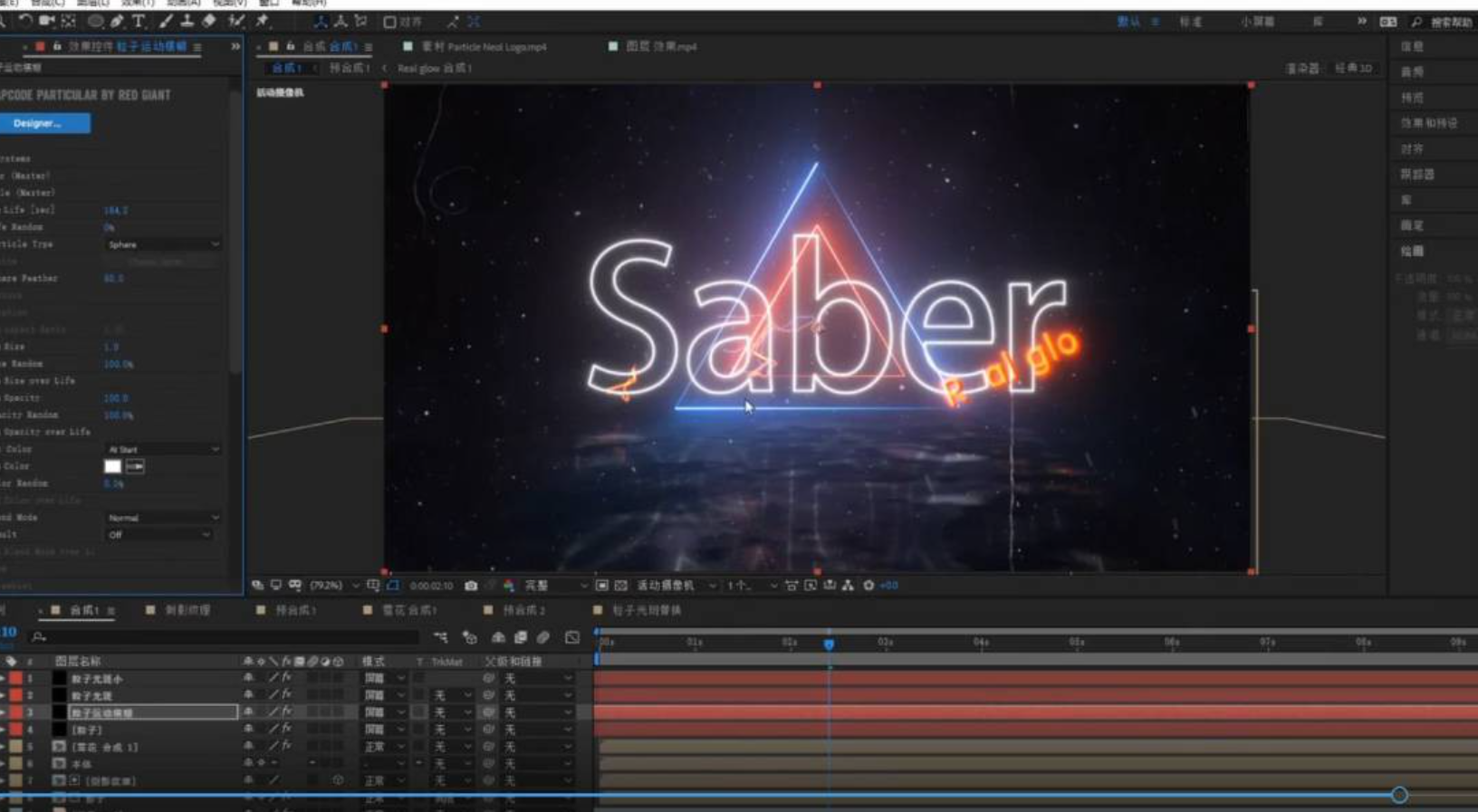This screenshot has height=812, width=1478.
Task: Switch to 预合成1 timeline tab
Action: (296, 611)
